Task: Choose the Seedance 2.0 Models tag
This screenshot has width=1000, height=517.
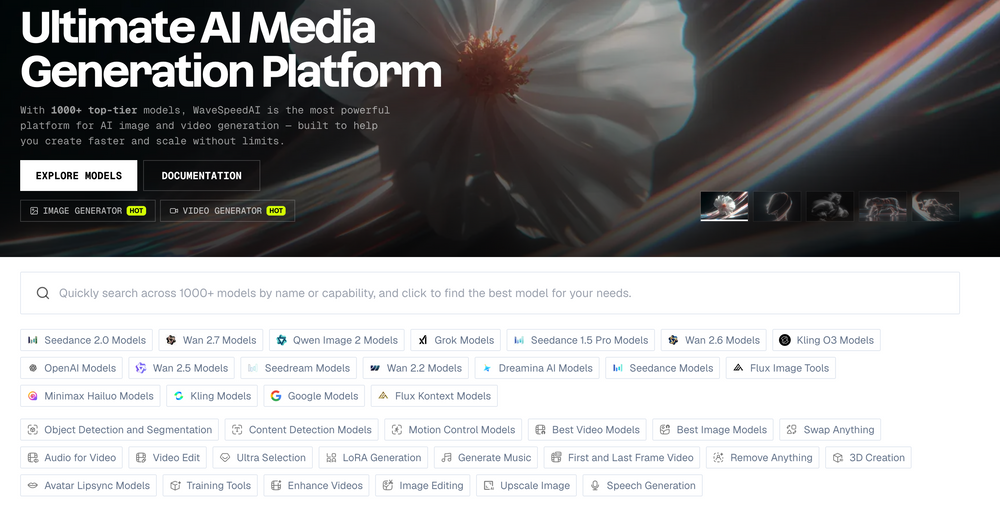Action: (x=87, y=340)
